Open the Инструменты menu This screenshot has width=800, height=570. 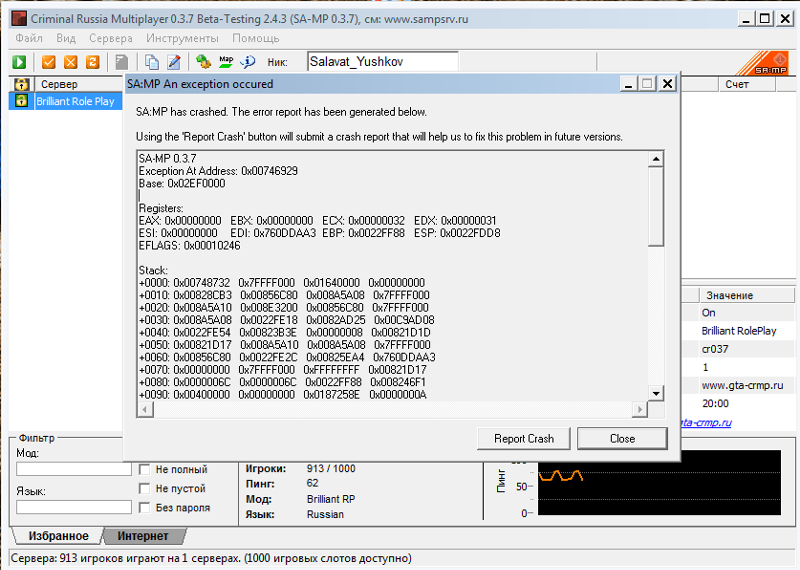182,38
